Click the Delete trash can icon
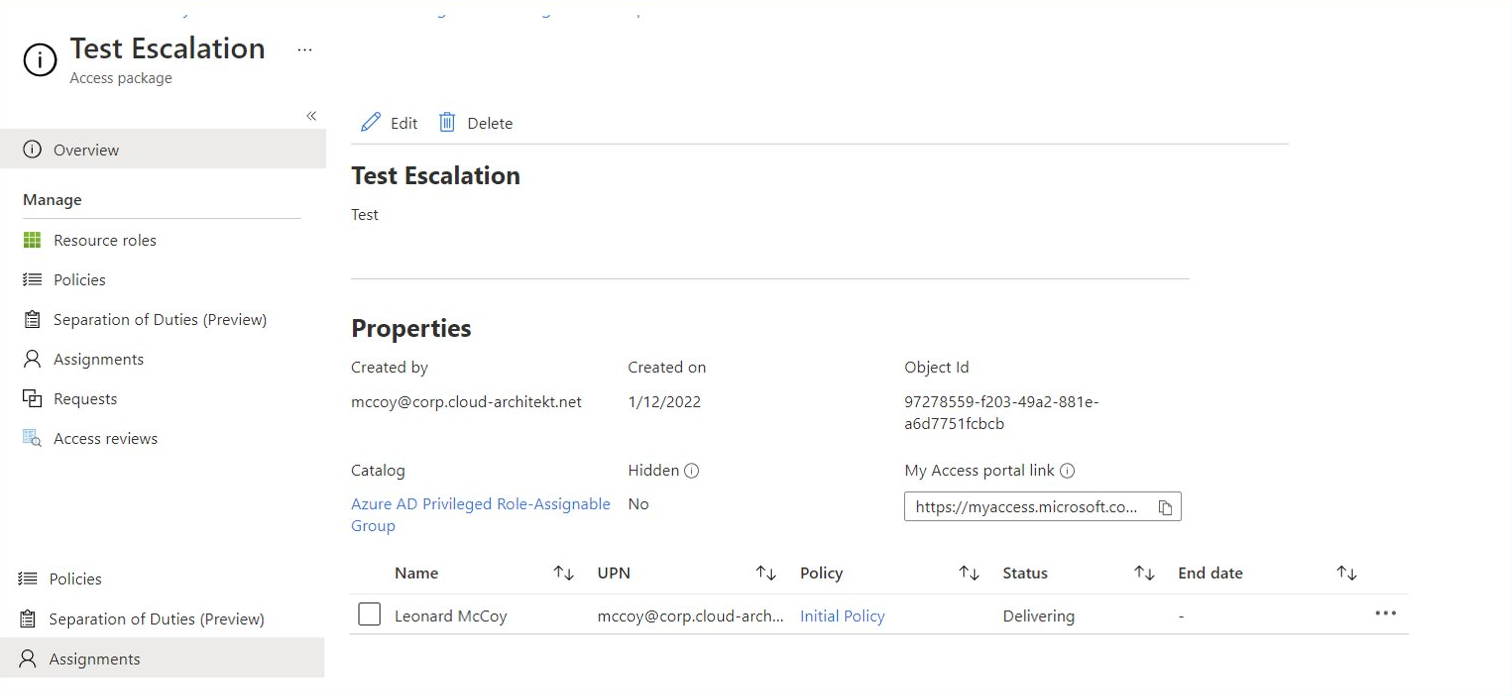The width and height of the screenshot is (1512, 696). click(x=447, y=122)
